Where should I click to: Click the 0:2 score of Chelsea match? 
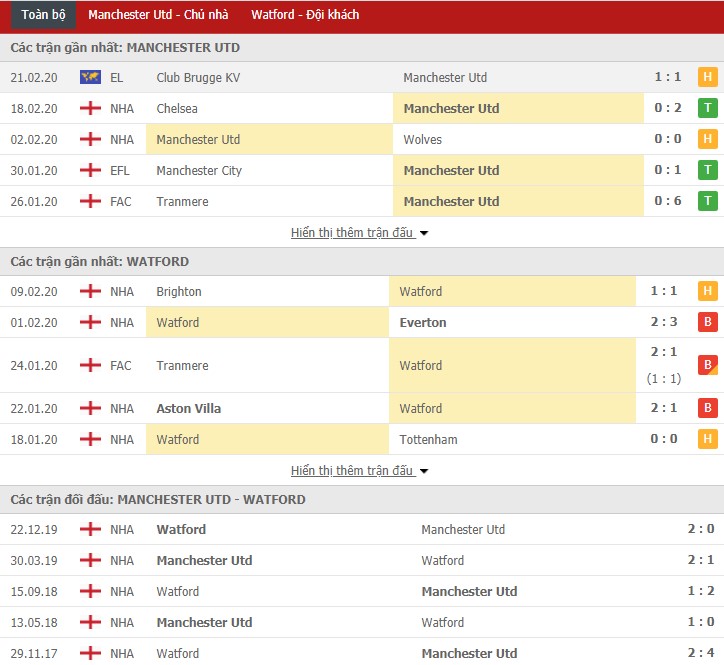(x=668, y=108)
